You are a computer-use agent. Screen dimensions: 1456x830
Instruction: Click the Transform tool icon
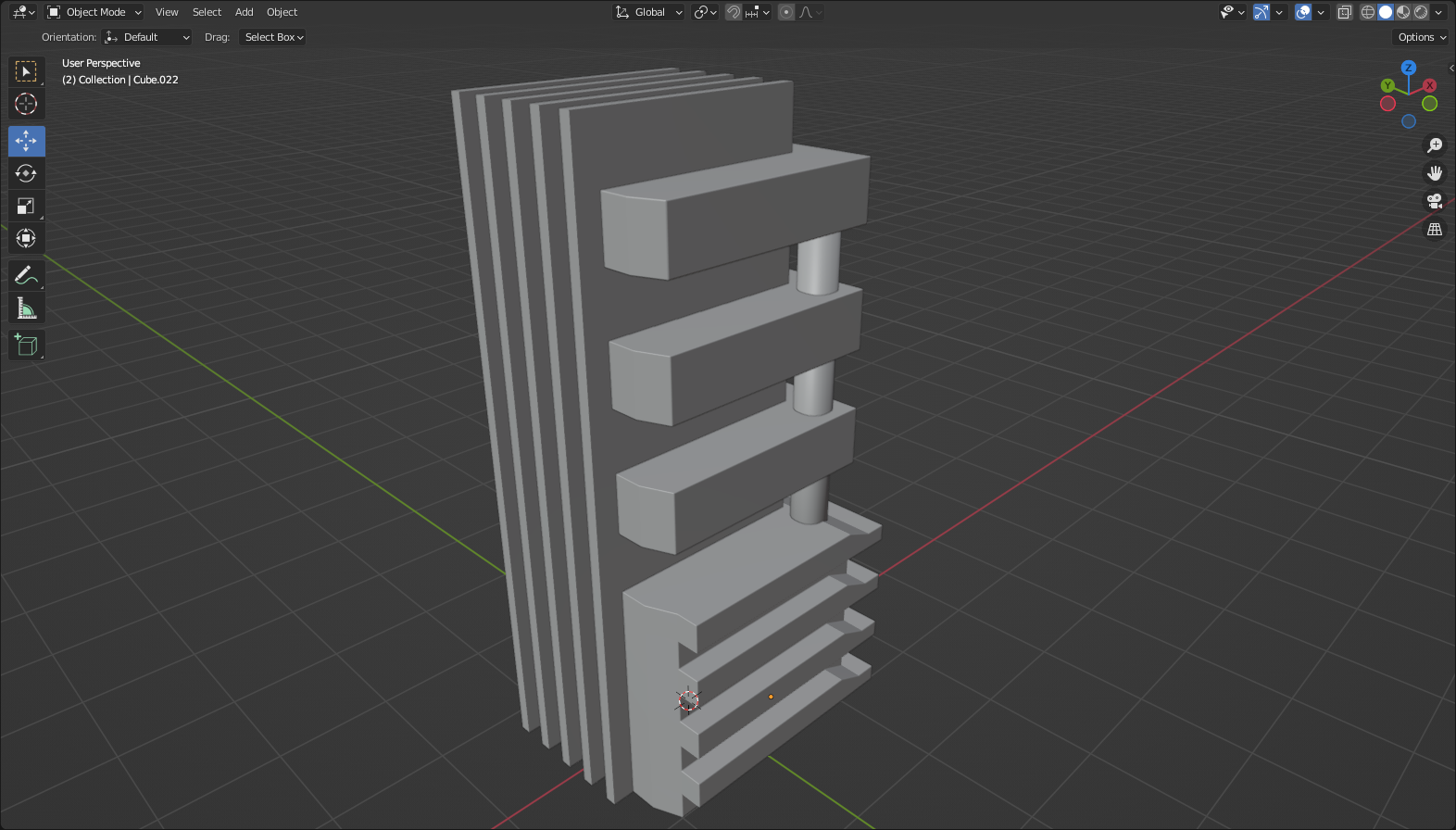point(26,238)
